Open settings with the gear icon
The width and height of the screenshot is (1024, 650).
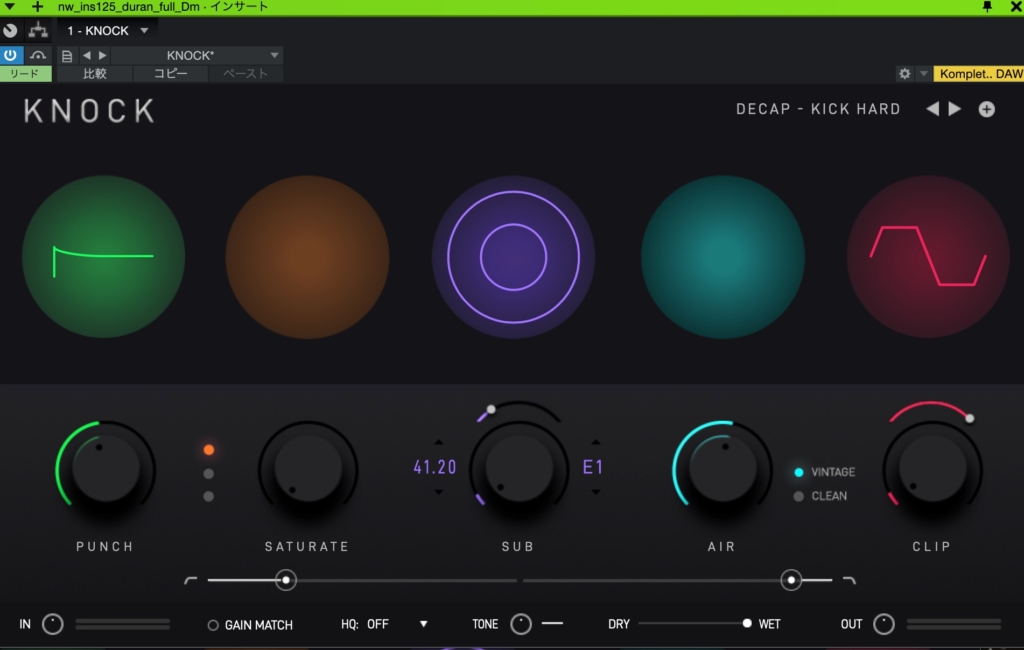pos(904,74)
